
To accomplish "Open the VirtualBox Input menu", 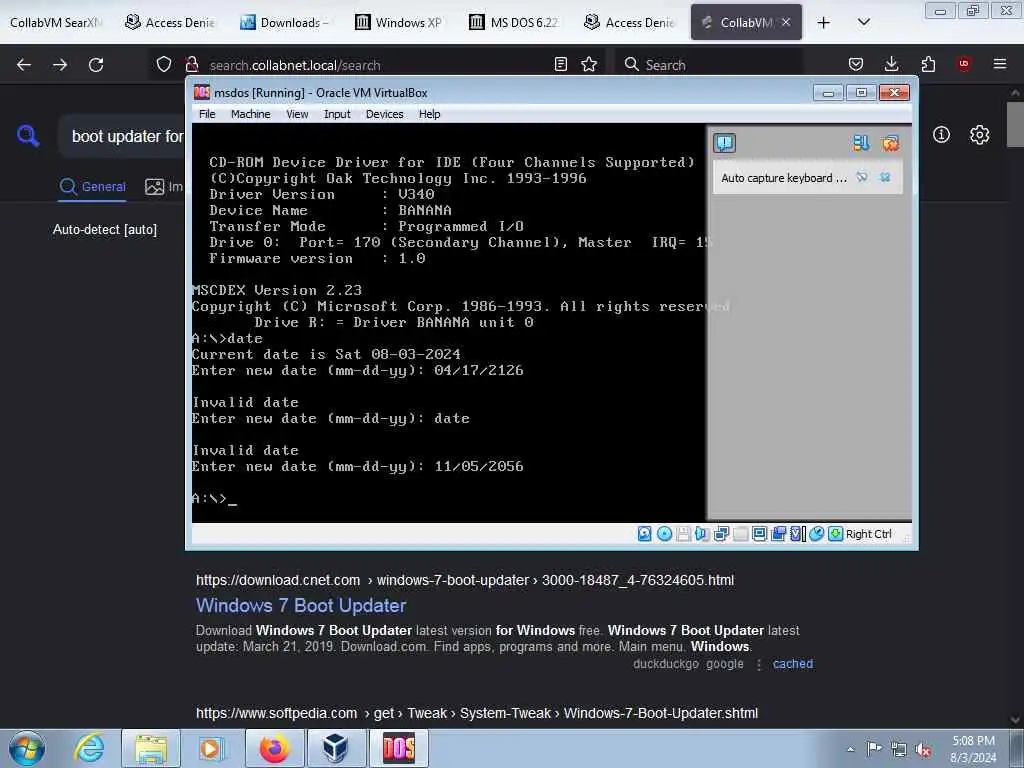I will (337, 114).
